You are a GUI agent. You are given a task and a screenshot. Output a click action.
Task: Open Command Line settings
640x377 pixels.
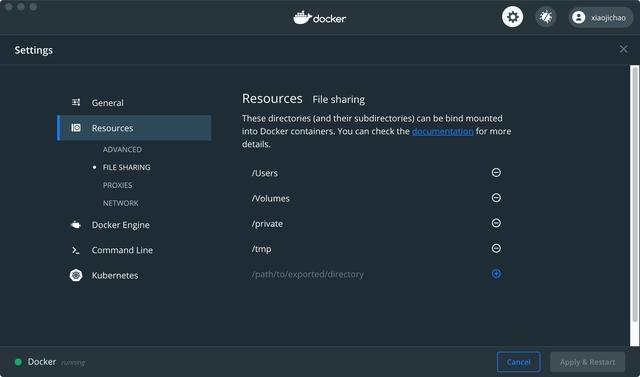click(122, 250)
